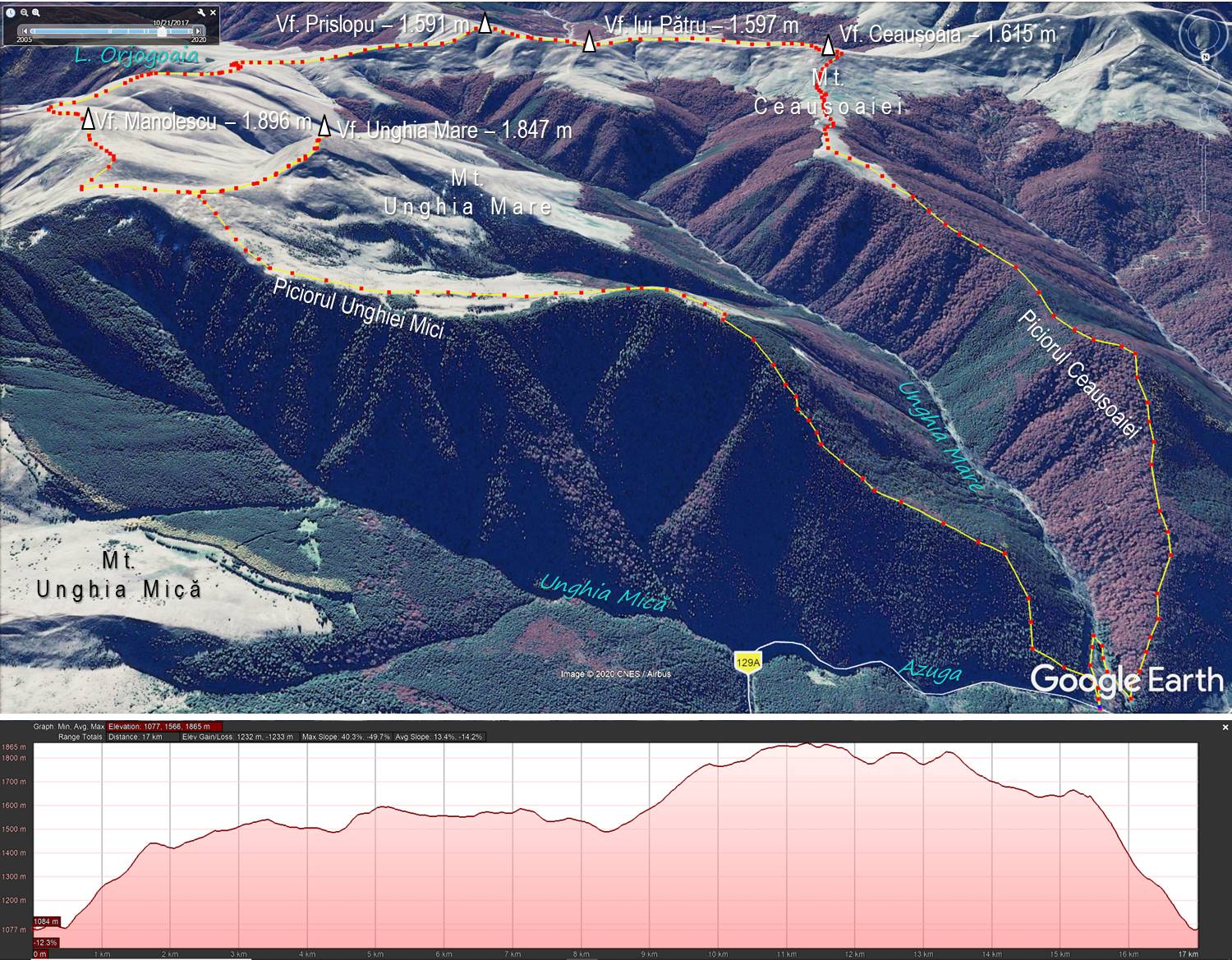Click the compass North indicator
The width and height of the screenshot is (1232, 960).
click(1205, 56)
